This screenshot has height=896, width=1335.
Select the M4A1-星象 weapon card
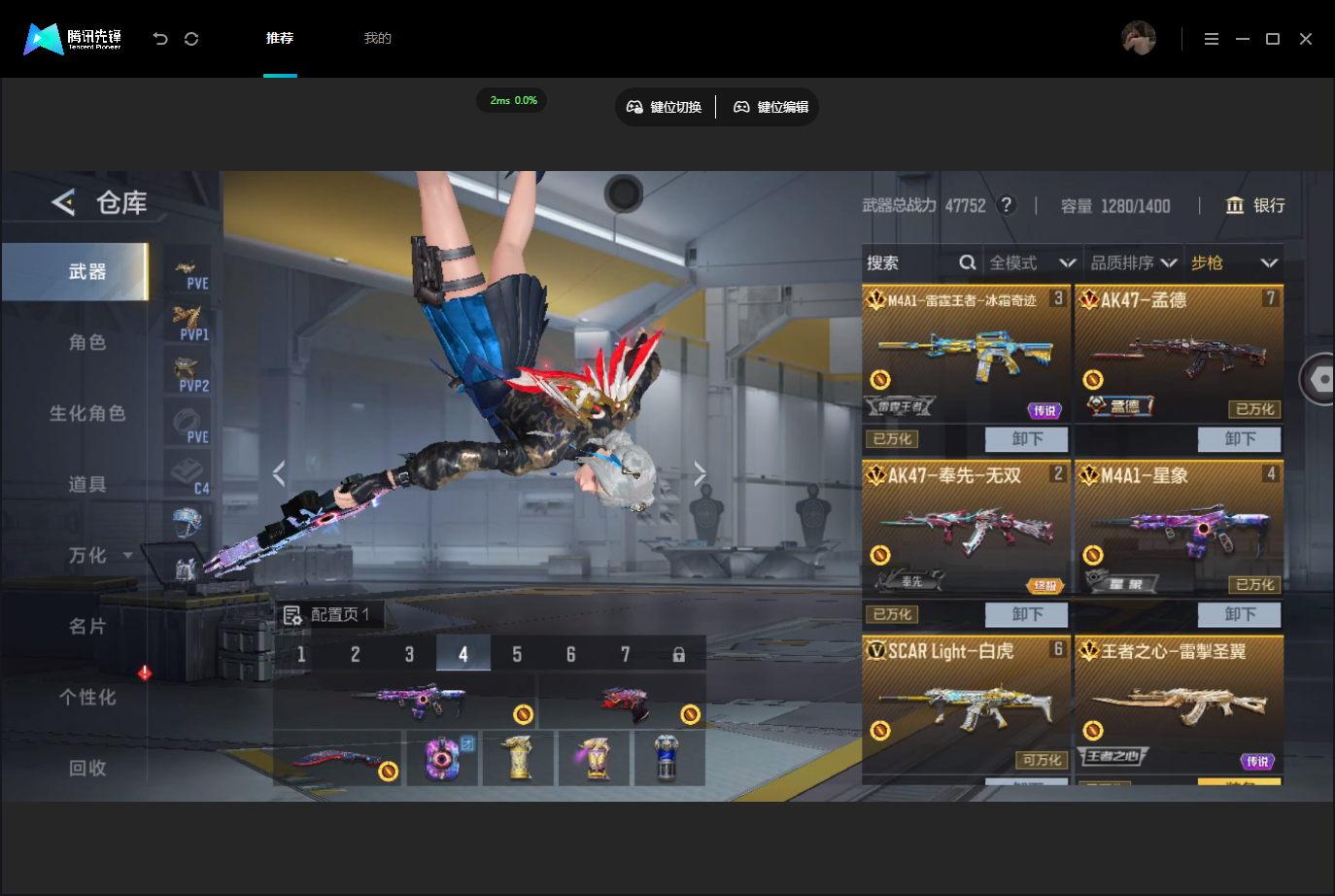point(1179,530)
